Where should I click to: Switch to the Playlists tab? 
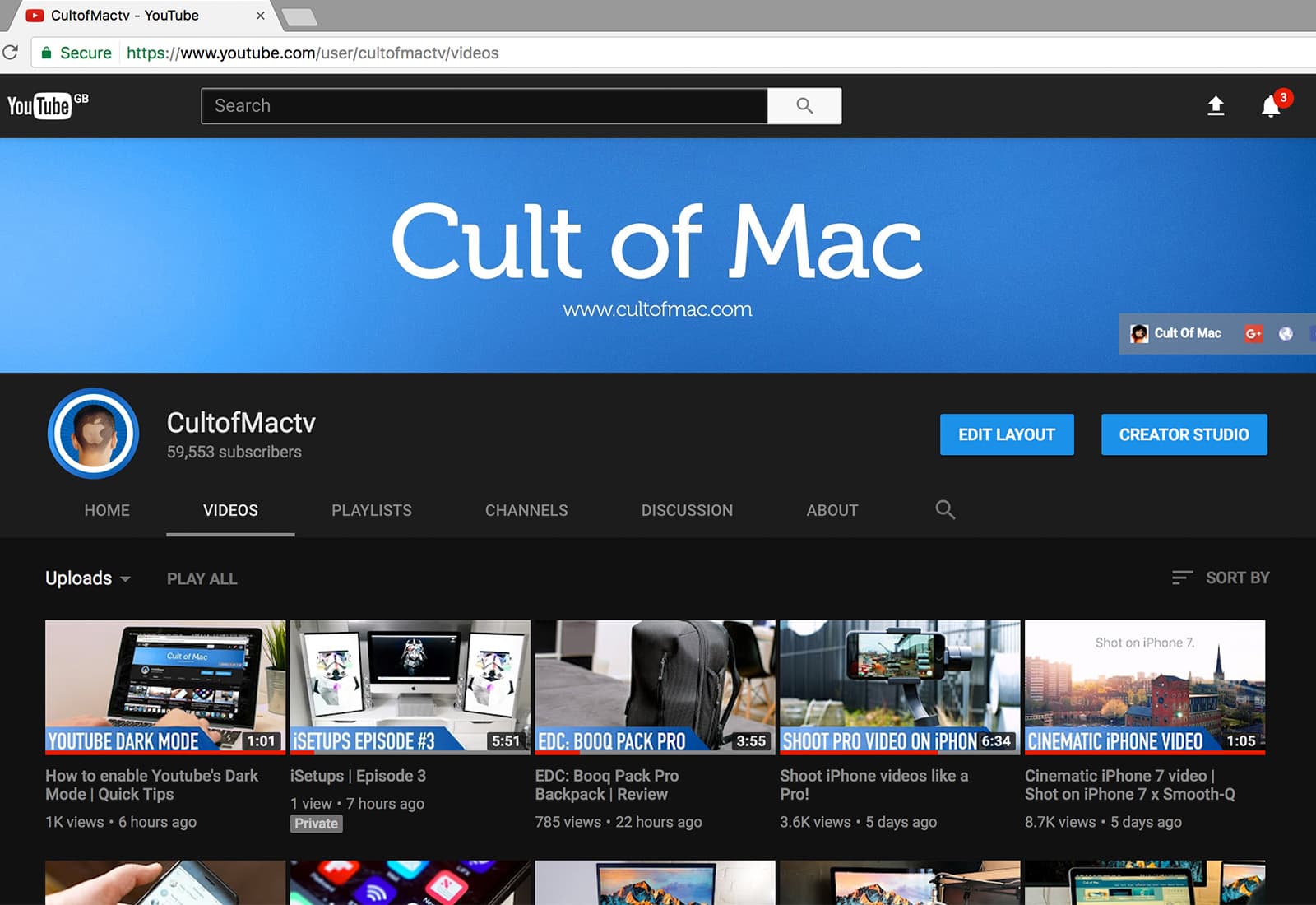click(x=371, y=510)
